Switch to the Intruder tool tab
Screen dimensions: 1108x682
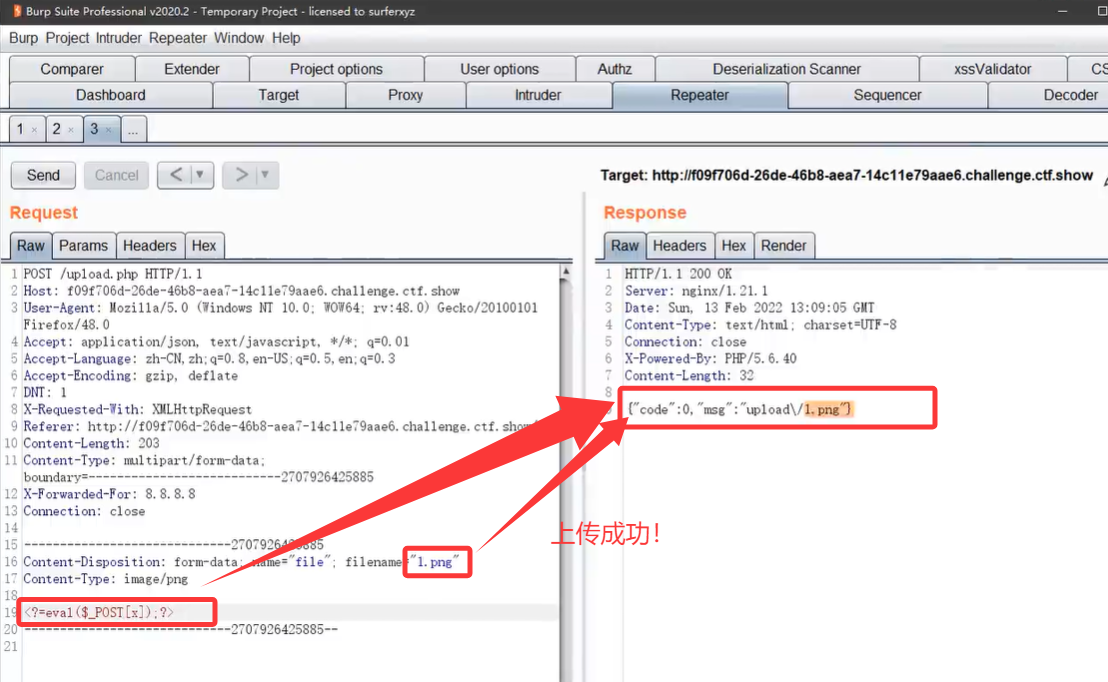(x=538, y=95)
